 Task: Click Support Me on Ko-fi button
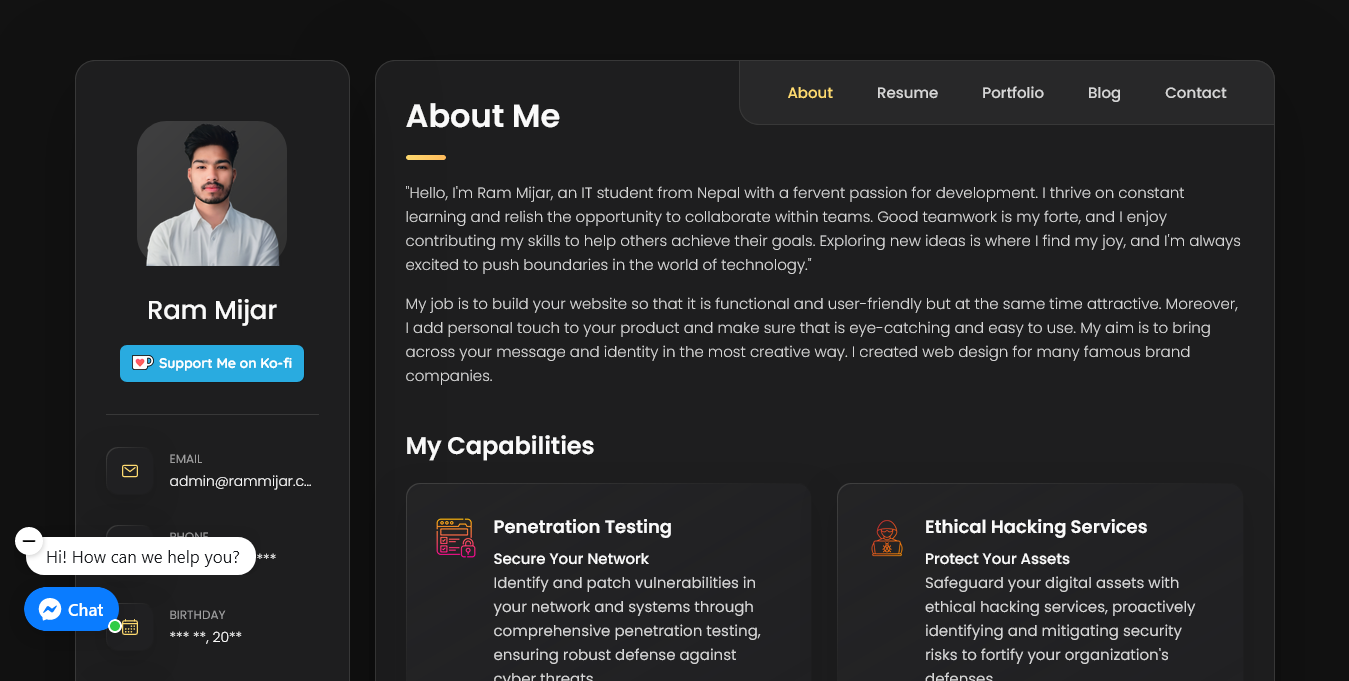point(212,363)
